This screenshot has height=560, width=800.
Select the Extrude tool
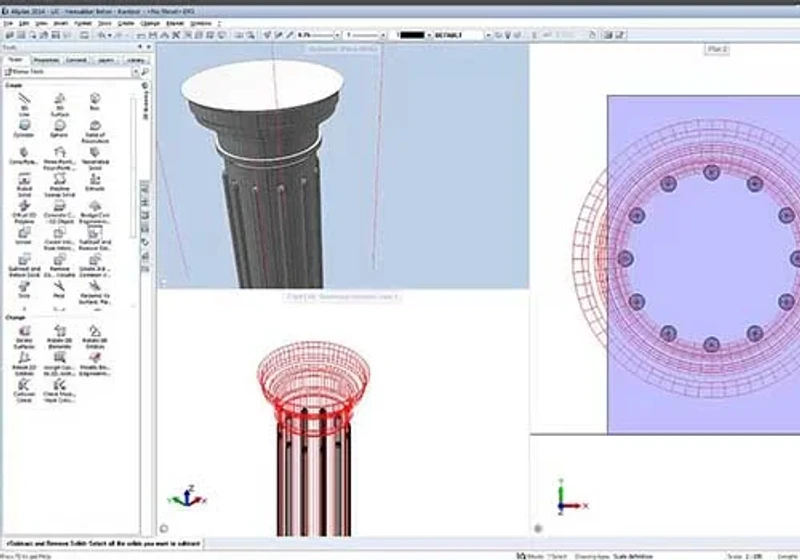(x=95, y=182)
